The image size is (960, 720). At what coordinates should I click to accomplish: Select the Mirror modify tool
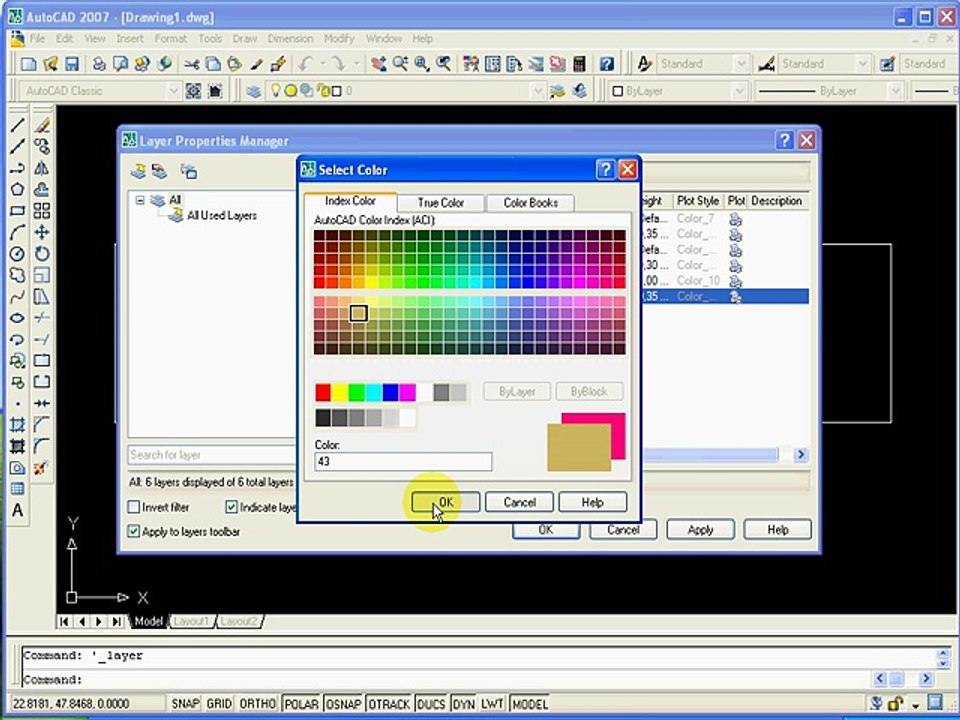pos(42,168)
